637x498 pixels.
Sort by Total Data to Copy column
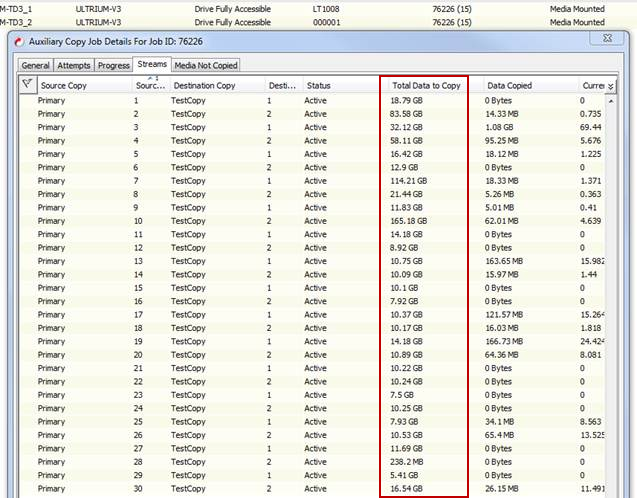click(x=427, y=86)
